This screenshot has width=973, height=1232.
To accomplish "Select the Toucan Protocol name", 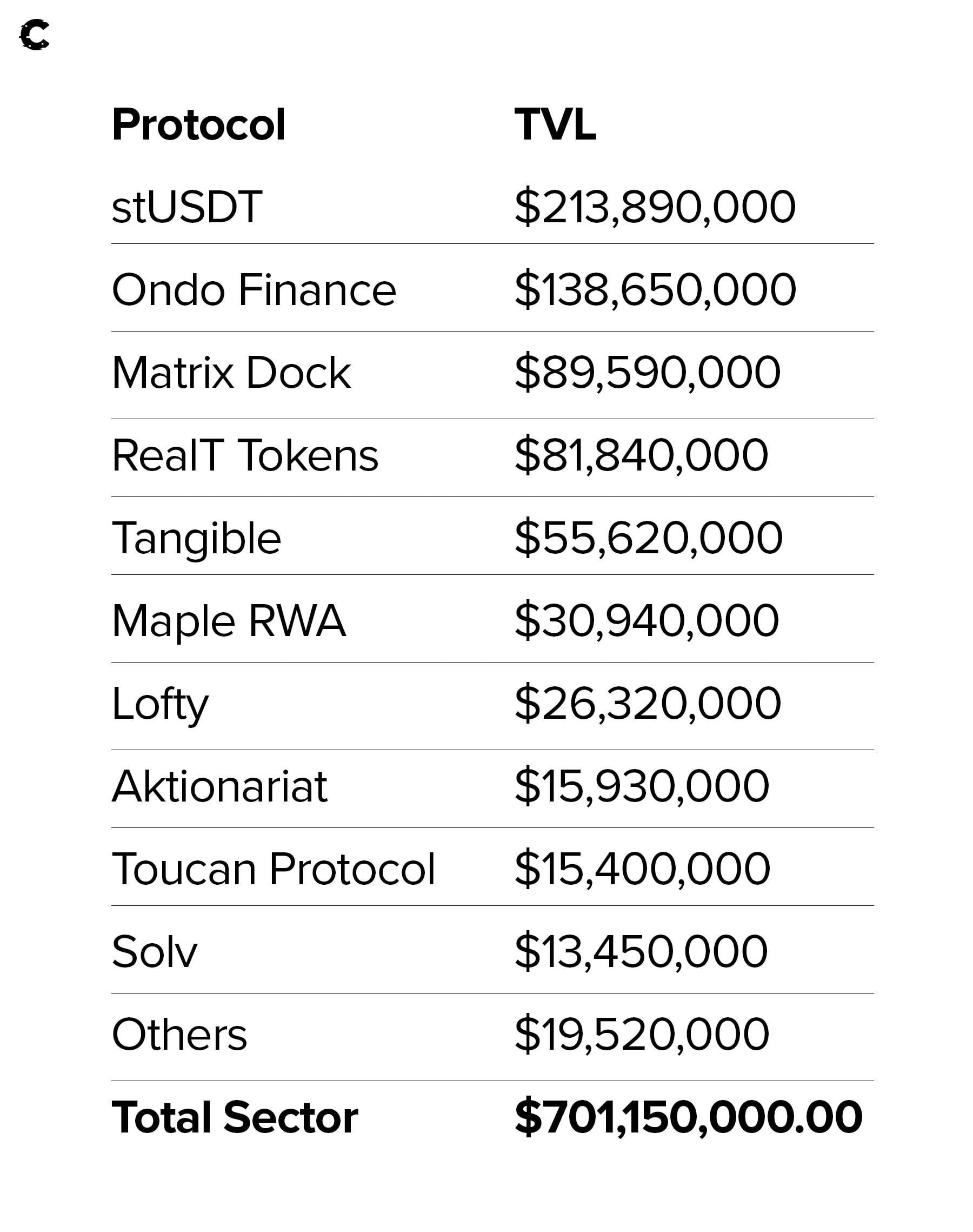I will coord(274,870).
